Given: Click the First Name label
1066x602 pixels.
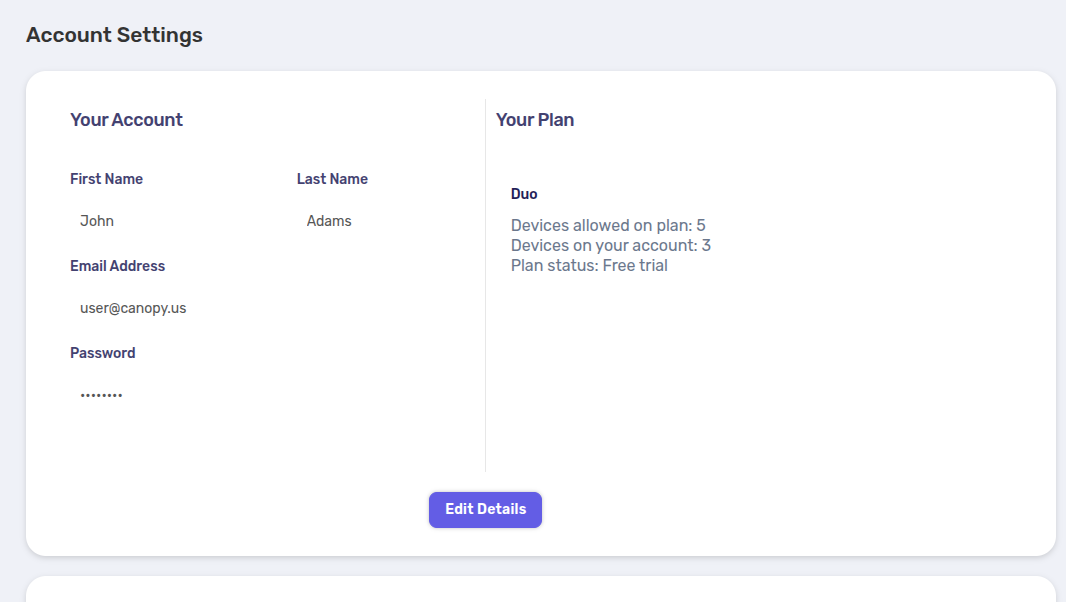Looking at the screenshot, I should tap(107, 179).
